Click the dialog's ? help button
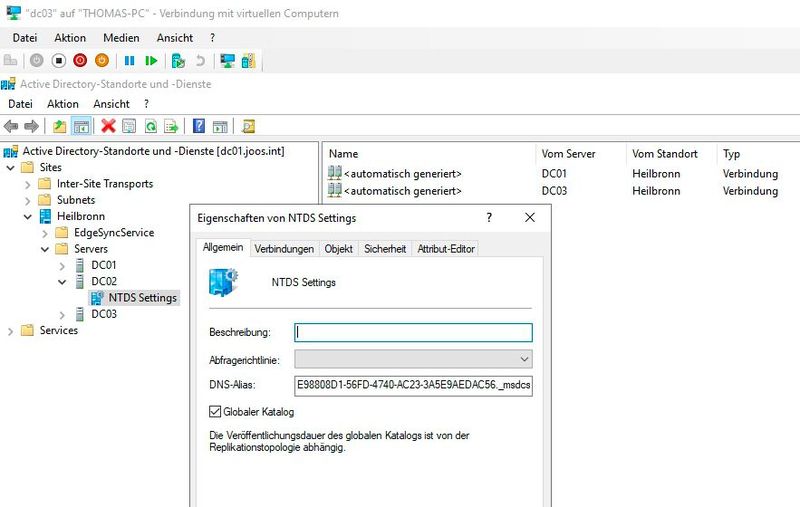This screenshot has height=507, width=800. point(489,218)
